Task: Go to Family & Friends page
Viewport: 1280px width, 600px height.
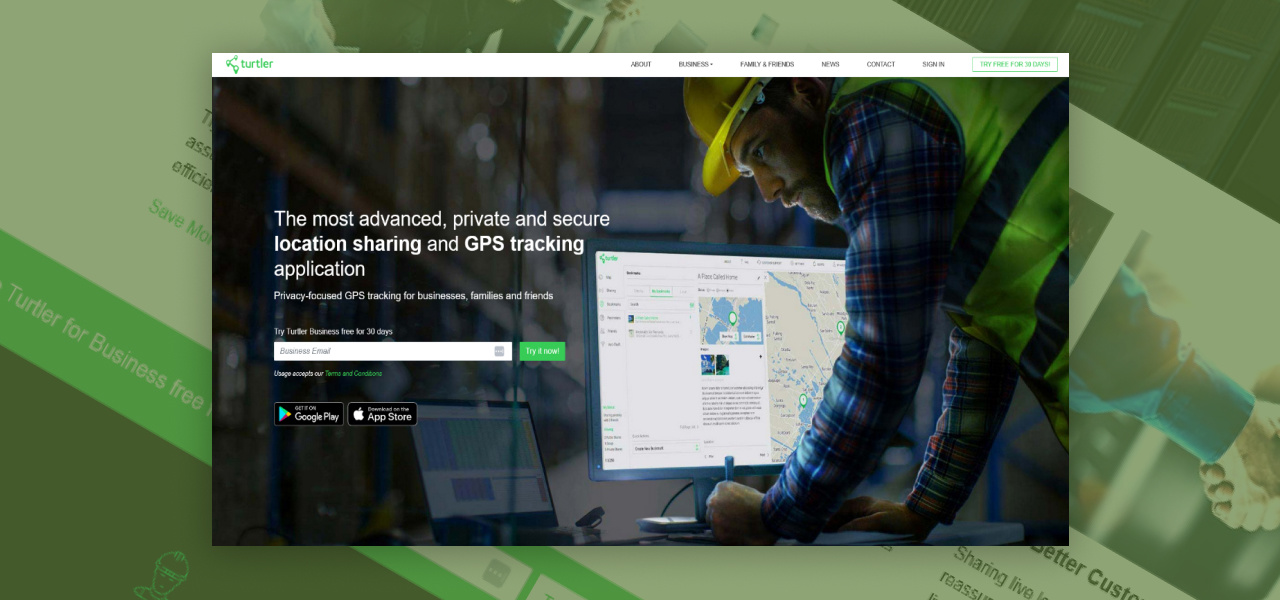Action: tap(767, 64)
